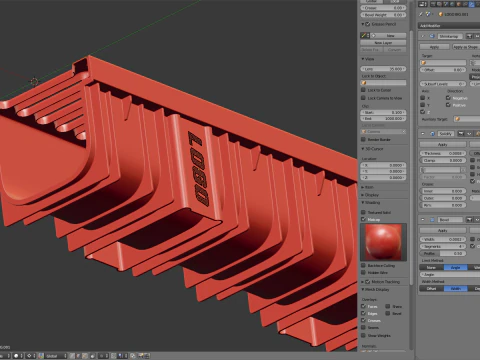This screenshot has width=480, height=360.
Task: Toggle the Faces overlay checkbox
Action: (363, 306)
